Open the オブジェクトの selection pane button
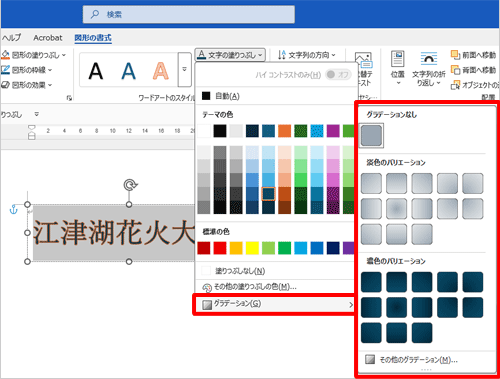500x379 pixels. (x=475, y=85)
